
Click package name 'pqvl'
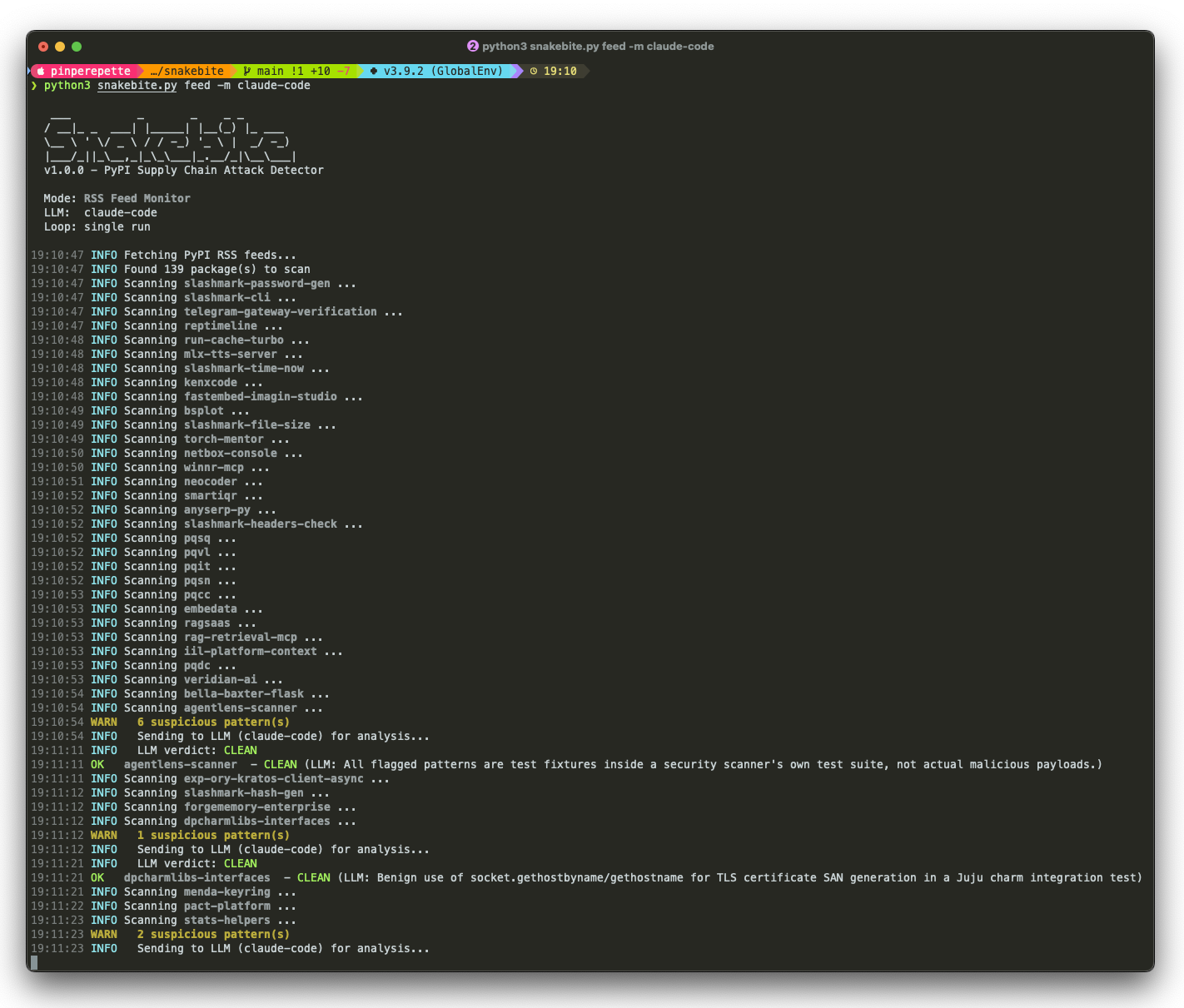(x=197, y=553)
